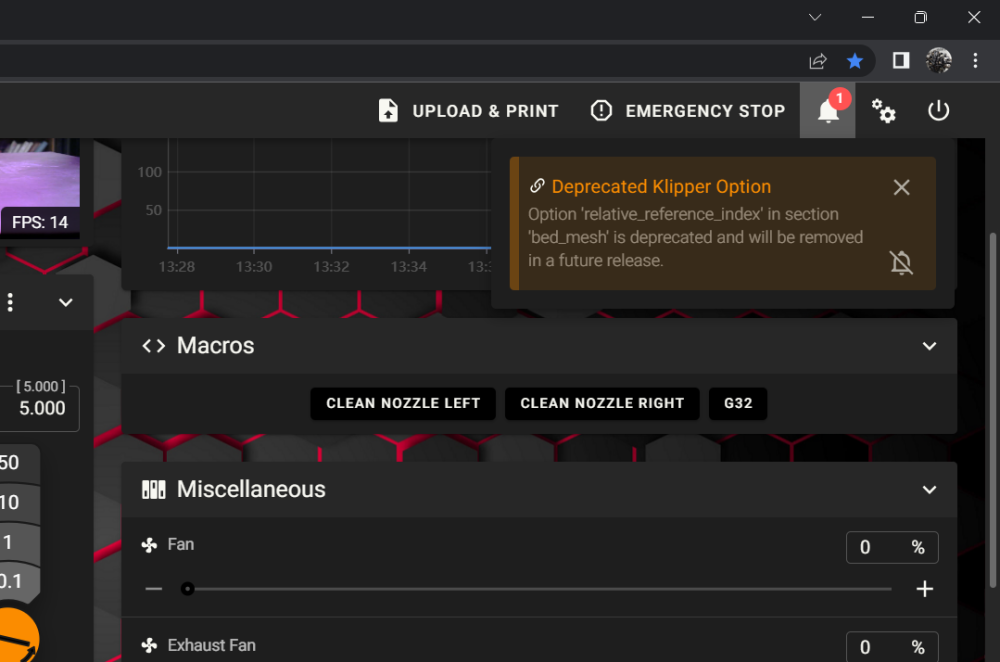The height and width of the screenshot is (662, 1000).
Task: Share this page via the share icon
Action: (818, 61)
